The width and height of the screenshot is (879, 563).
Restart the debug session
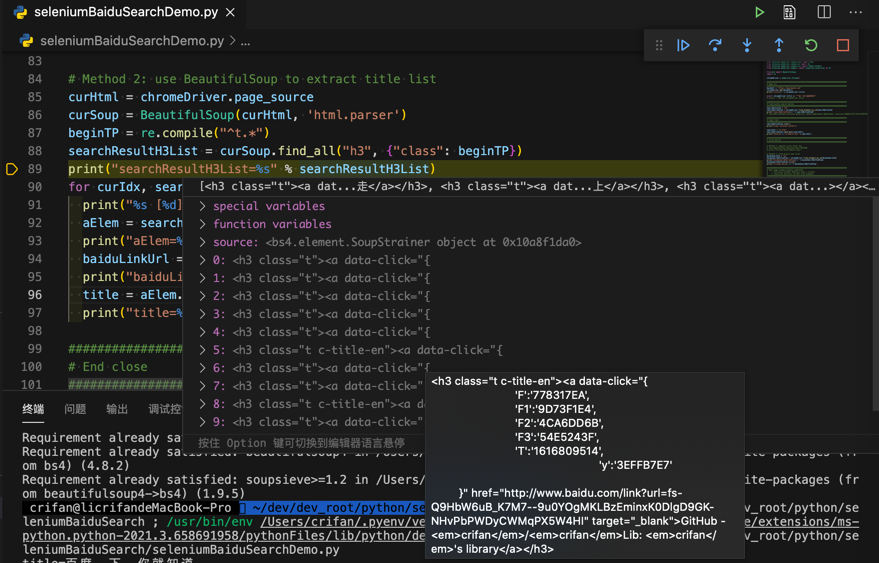(x=811, y=45)
